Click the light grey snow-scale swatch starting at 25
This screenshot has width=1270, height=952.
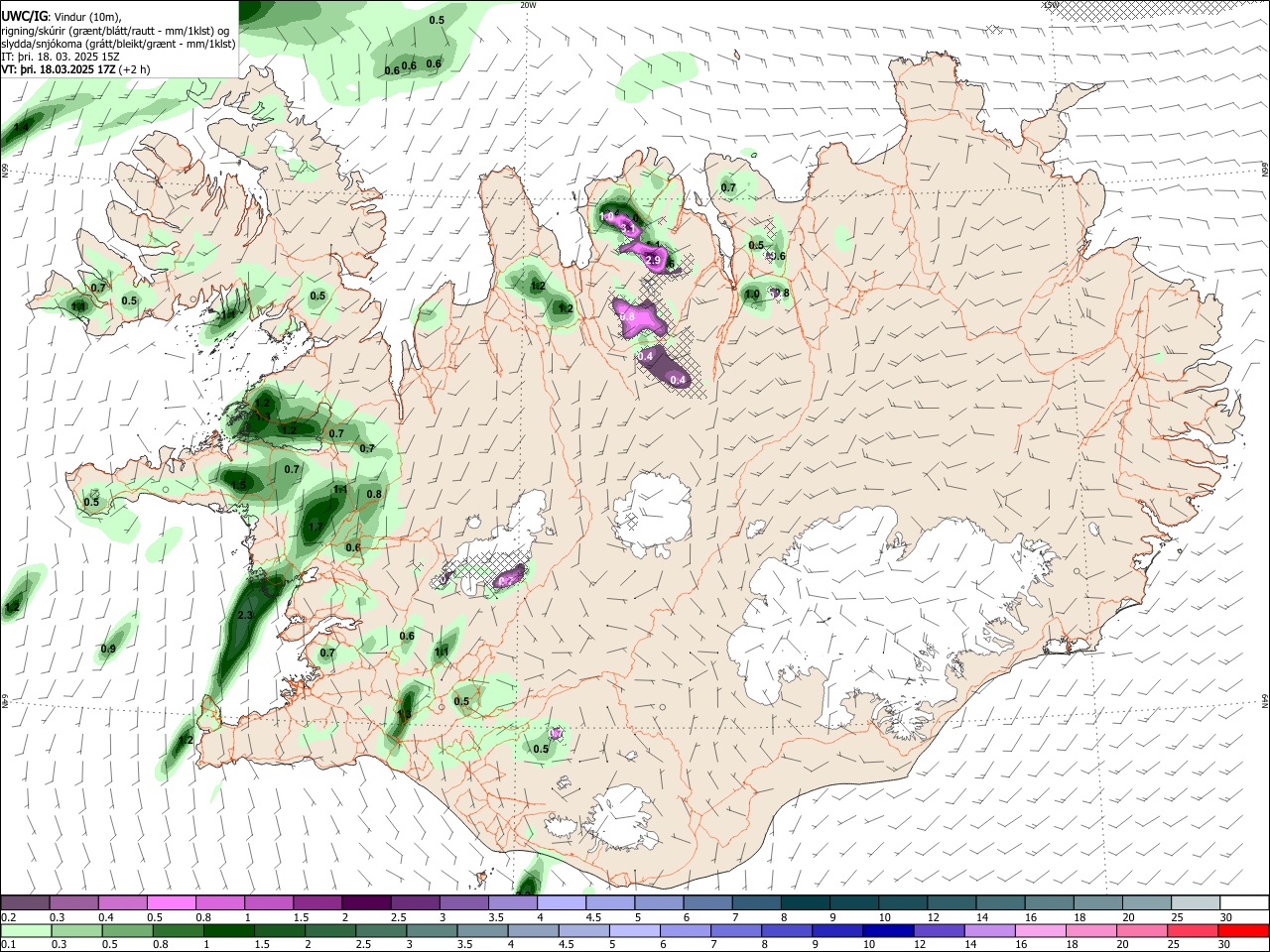(1195, 903)
